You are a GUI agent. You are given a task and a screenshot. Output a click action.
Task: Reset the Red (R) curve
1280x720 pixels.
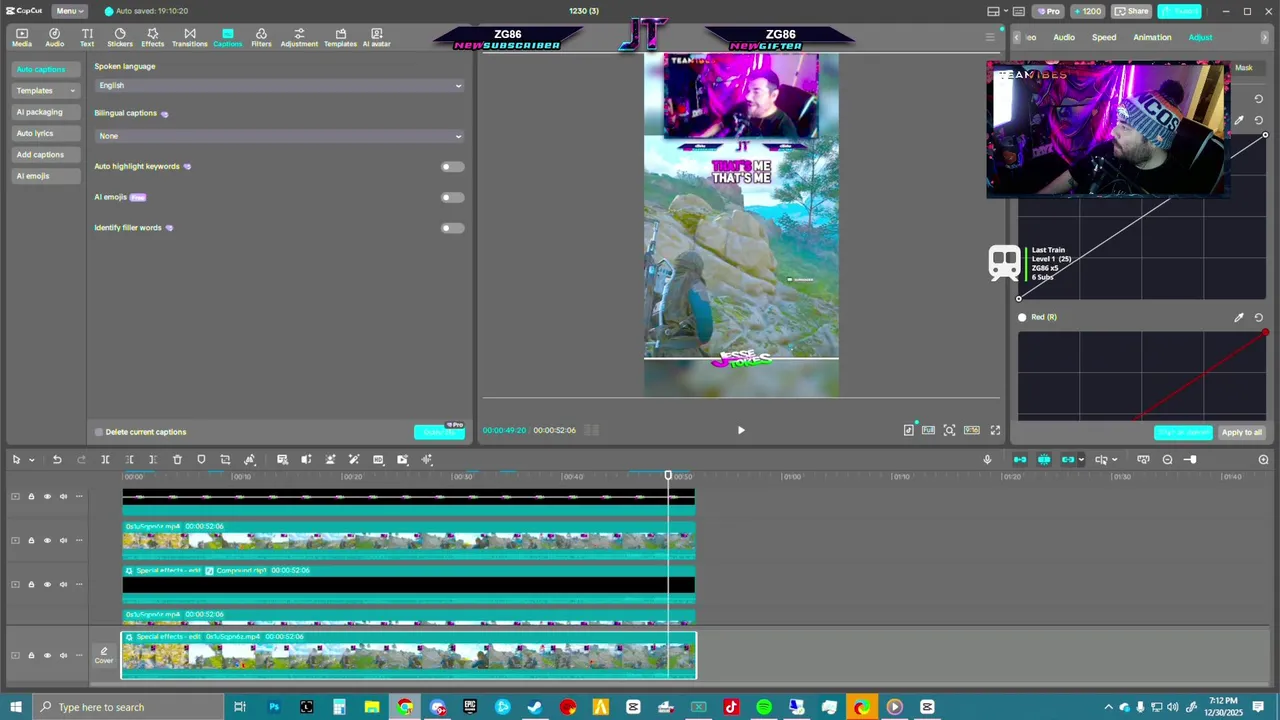click(1259, 317)
